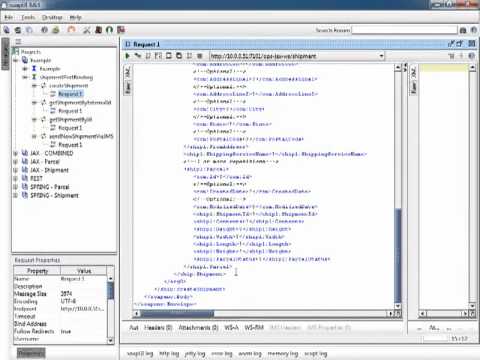Click the scissors preferences icon in main toolbar
Screen dimensions: 480x360
[x=87, y=30]
